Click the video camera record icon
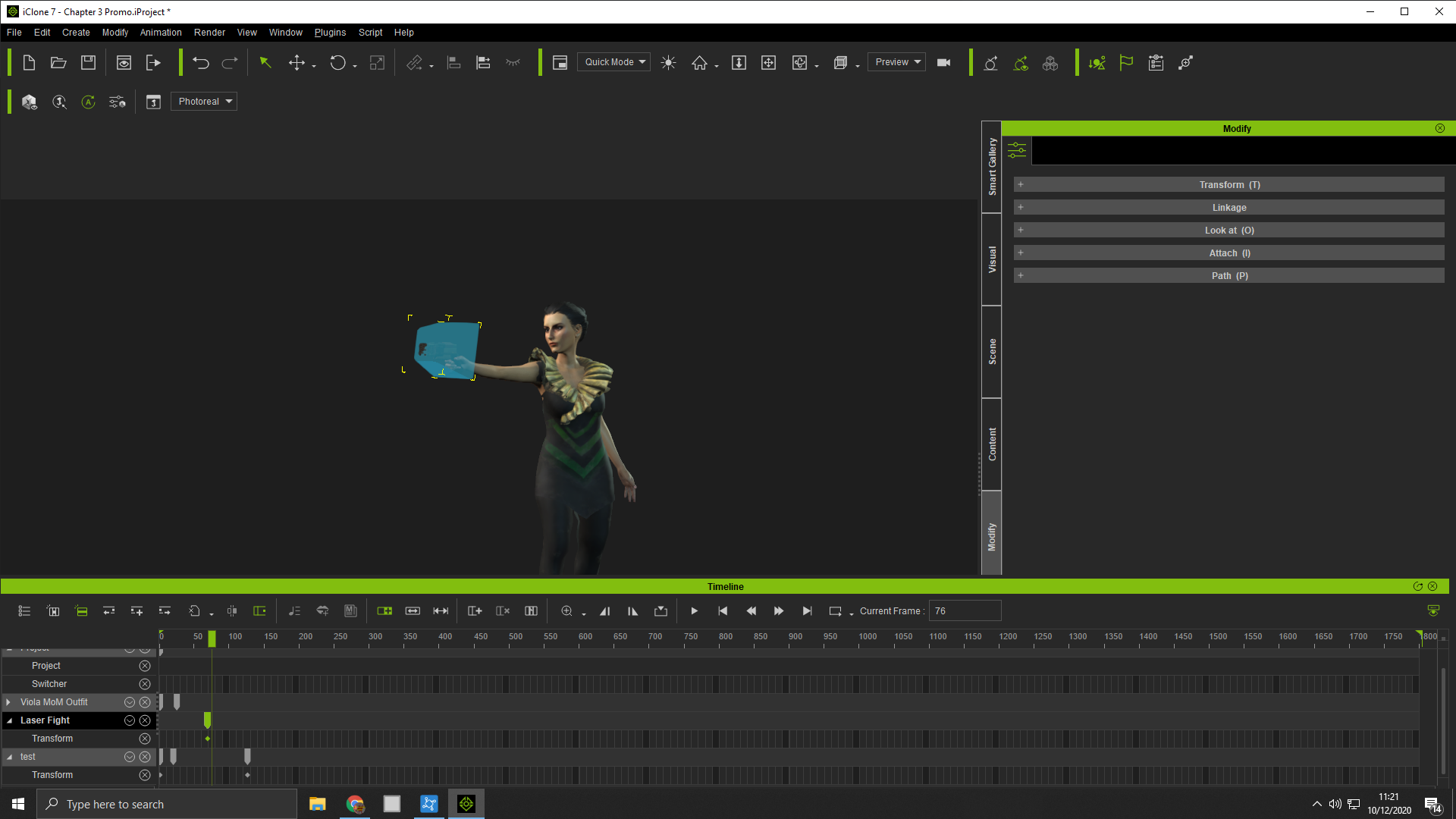Viewport: 1456px width, 819px height. tap(944, 63)
